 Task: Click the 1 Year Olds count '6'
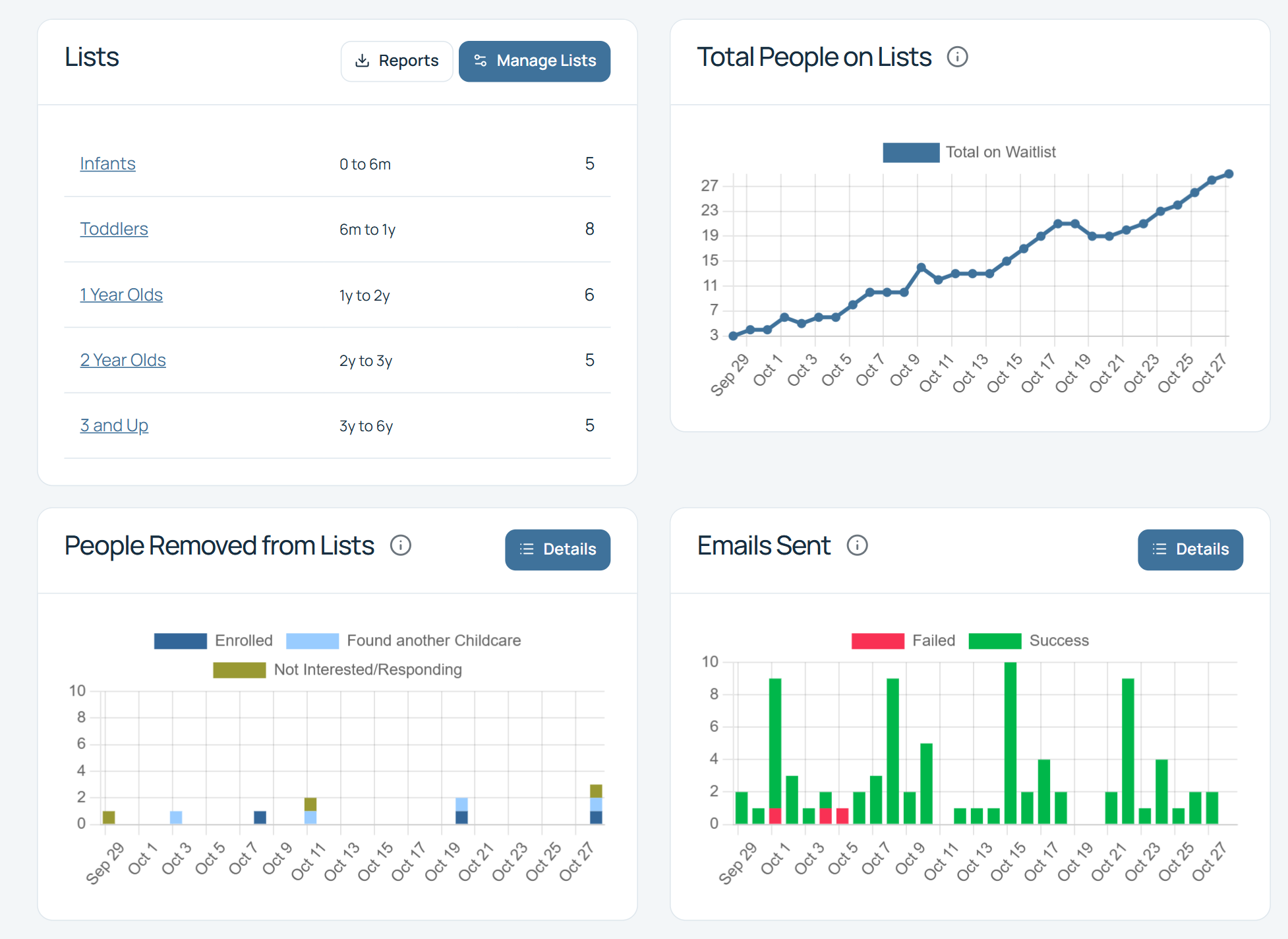589,295
